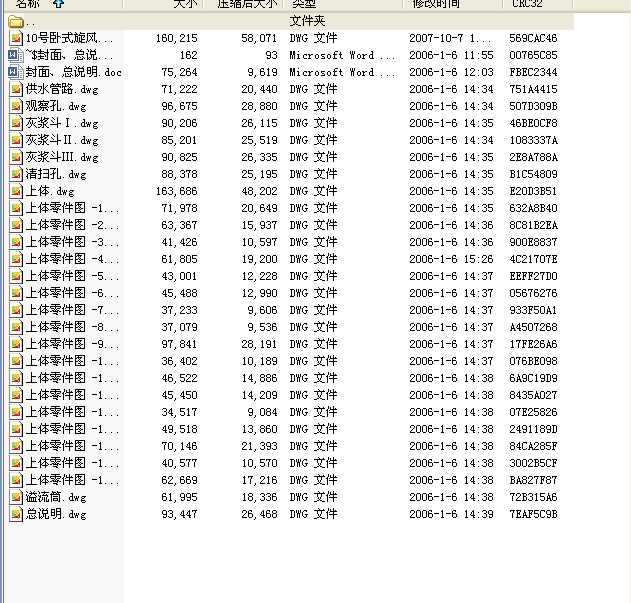
Task: Select the file 总说明.dwg
Action: (56, 514)
